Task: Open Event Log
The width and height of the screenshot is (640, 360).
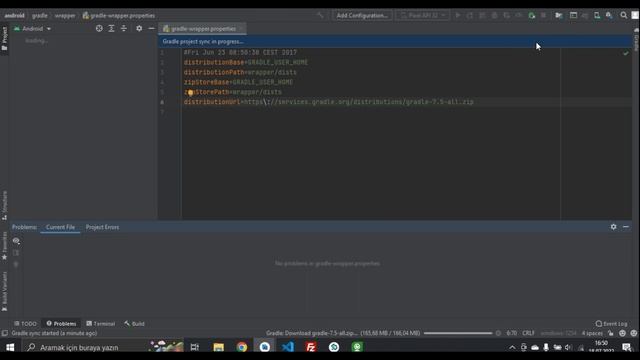Action: (x=611, y=324)
